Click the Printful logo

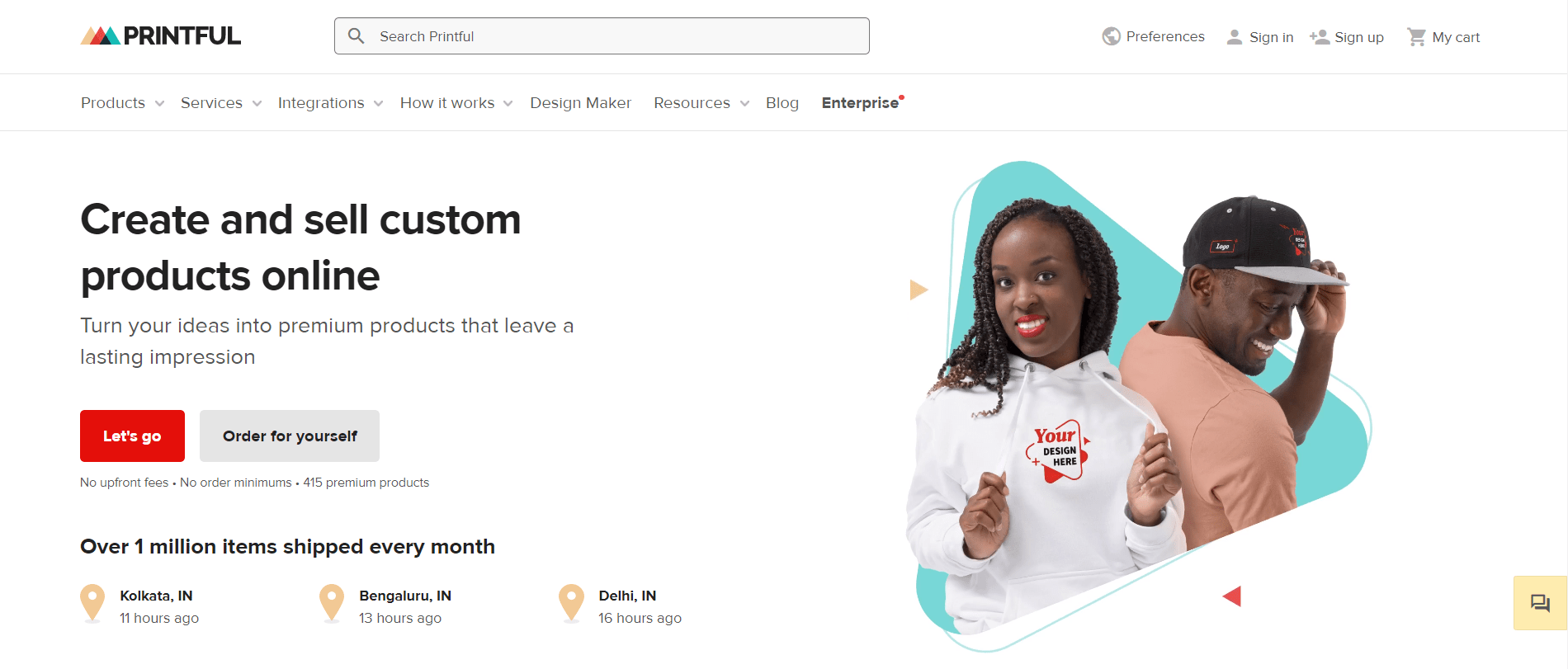point(161,35)
